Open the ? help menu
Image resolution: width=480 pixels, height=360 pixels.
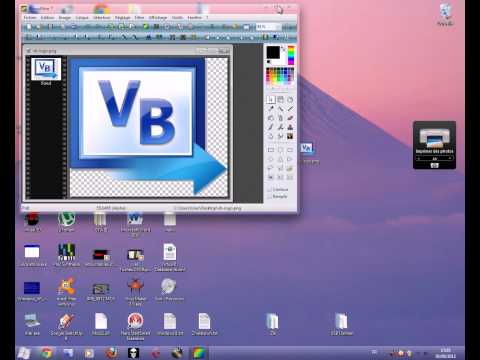[207, 17]
